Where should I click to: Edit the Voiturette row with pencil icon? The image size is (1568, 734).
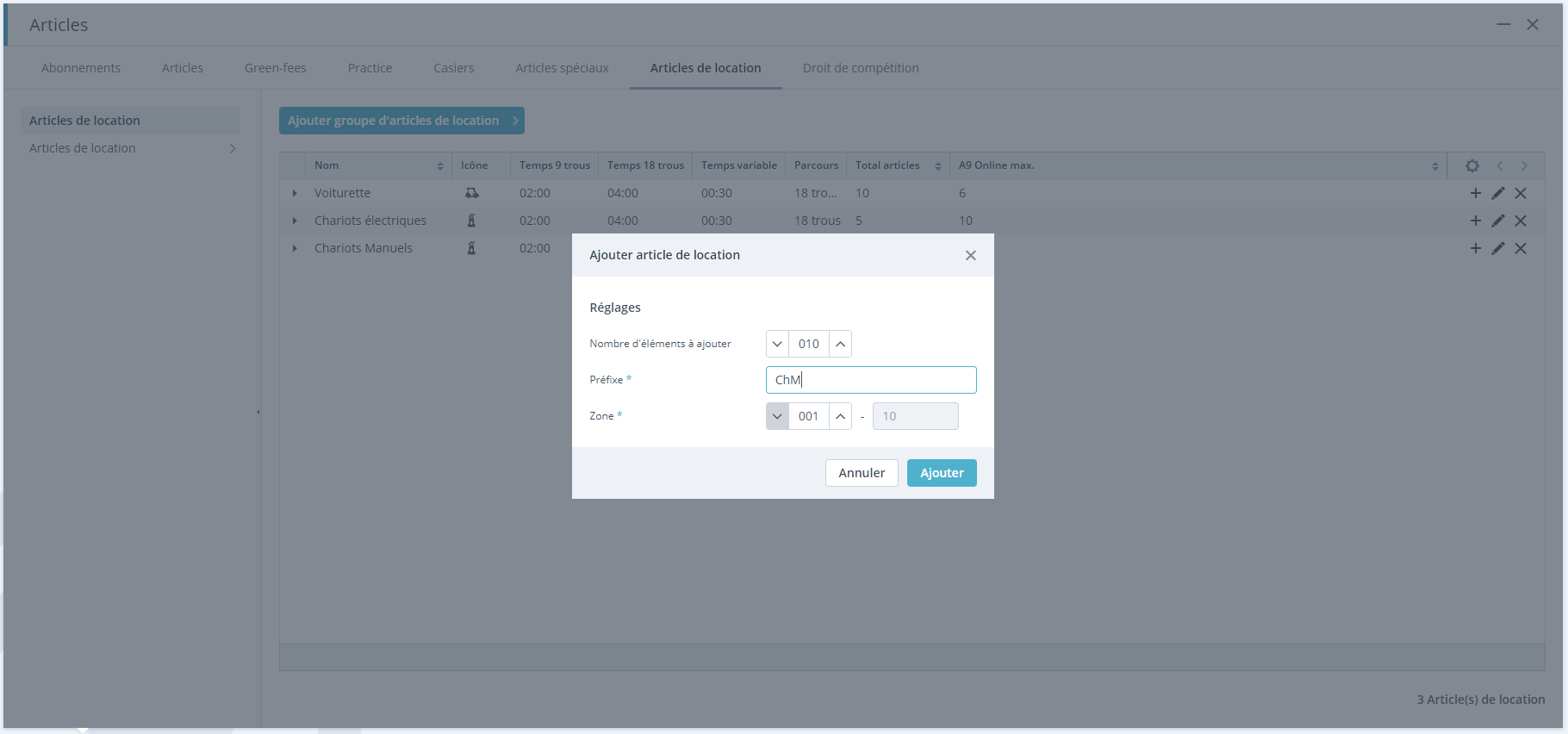1498,193
